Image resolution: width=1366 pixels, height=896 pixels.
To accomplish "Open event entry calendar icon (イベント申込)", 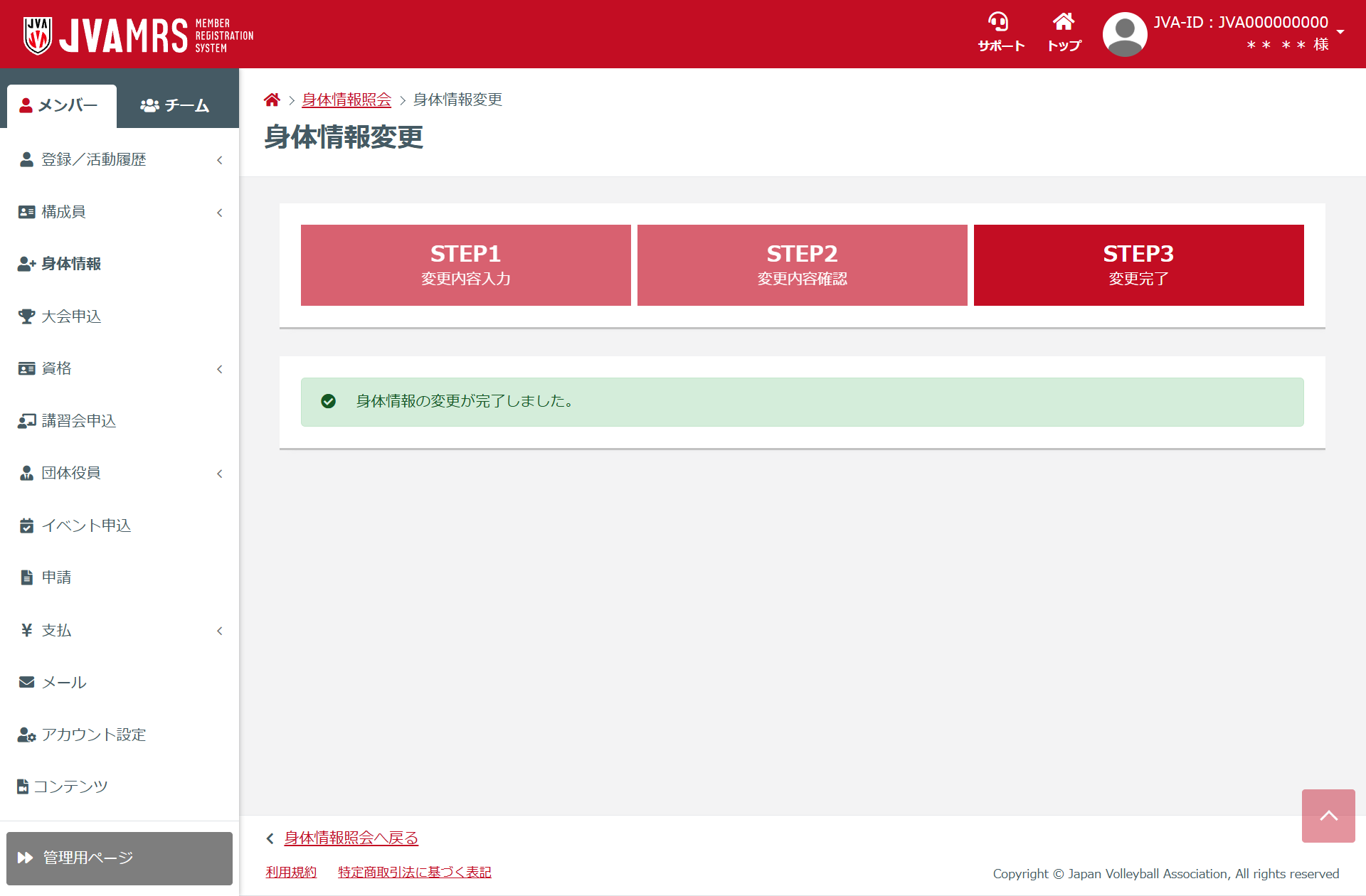I will 26,526.
